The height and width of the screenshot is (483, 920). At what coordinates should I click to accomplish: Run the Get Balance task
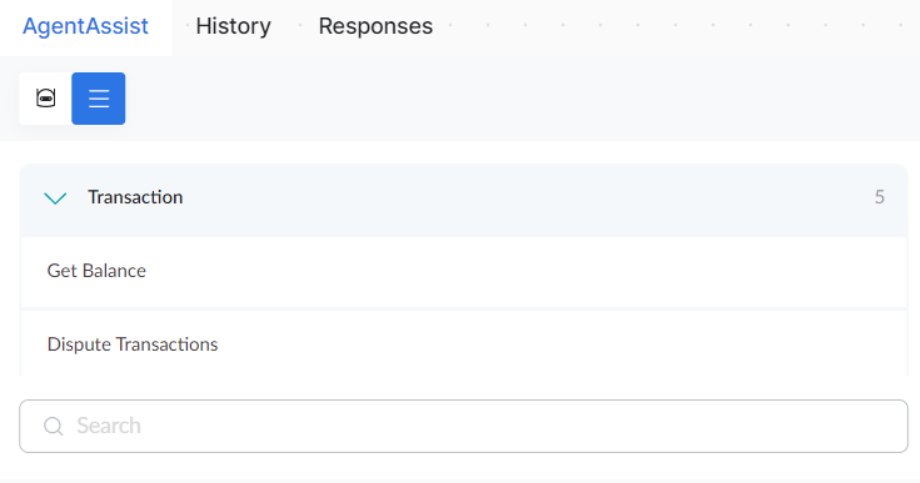(97, 271)
